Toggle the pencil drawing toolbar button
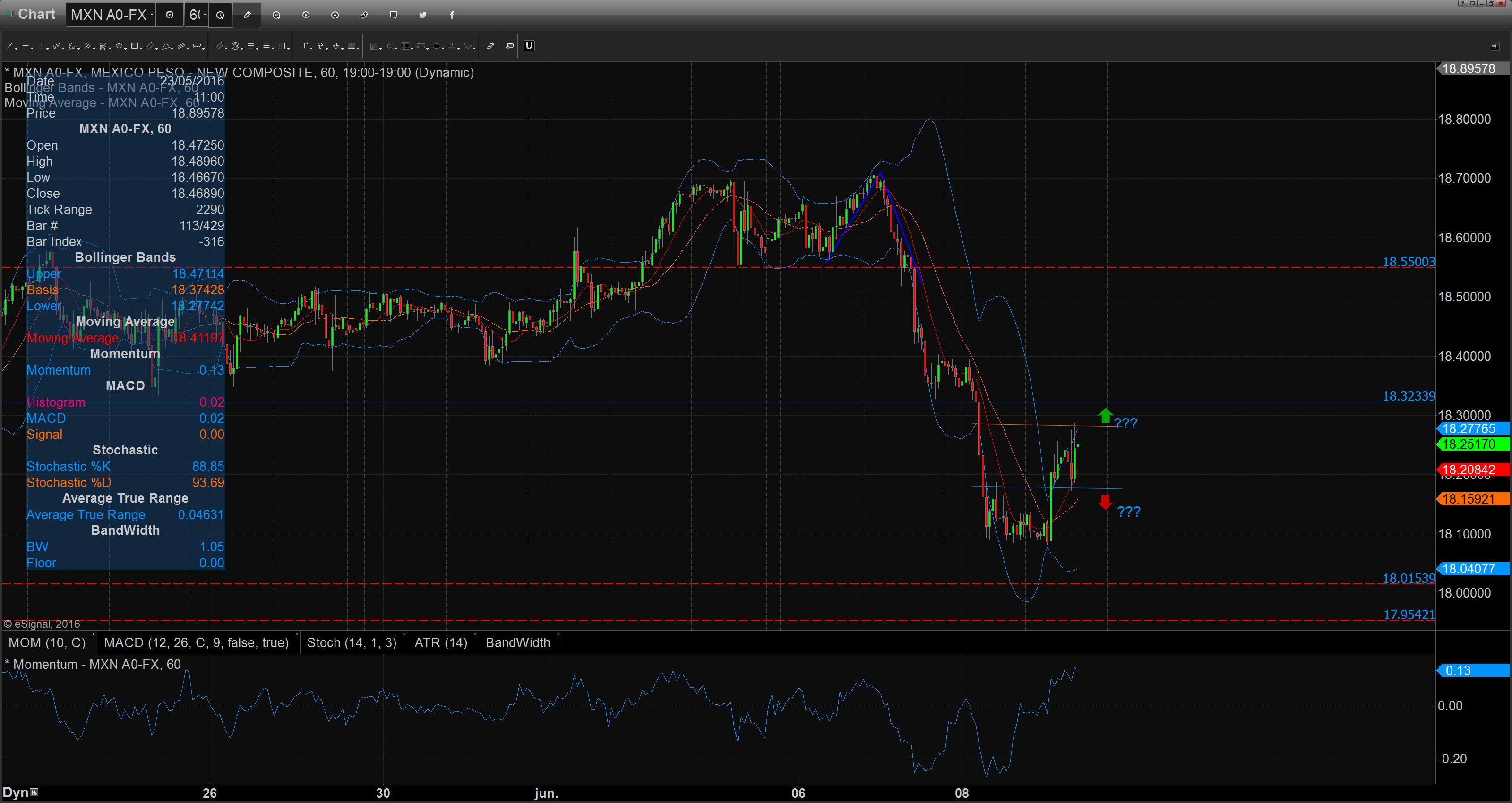Screen dimensions: 1512x803 click(x=247, y=15)
